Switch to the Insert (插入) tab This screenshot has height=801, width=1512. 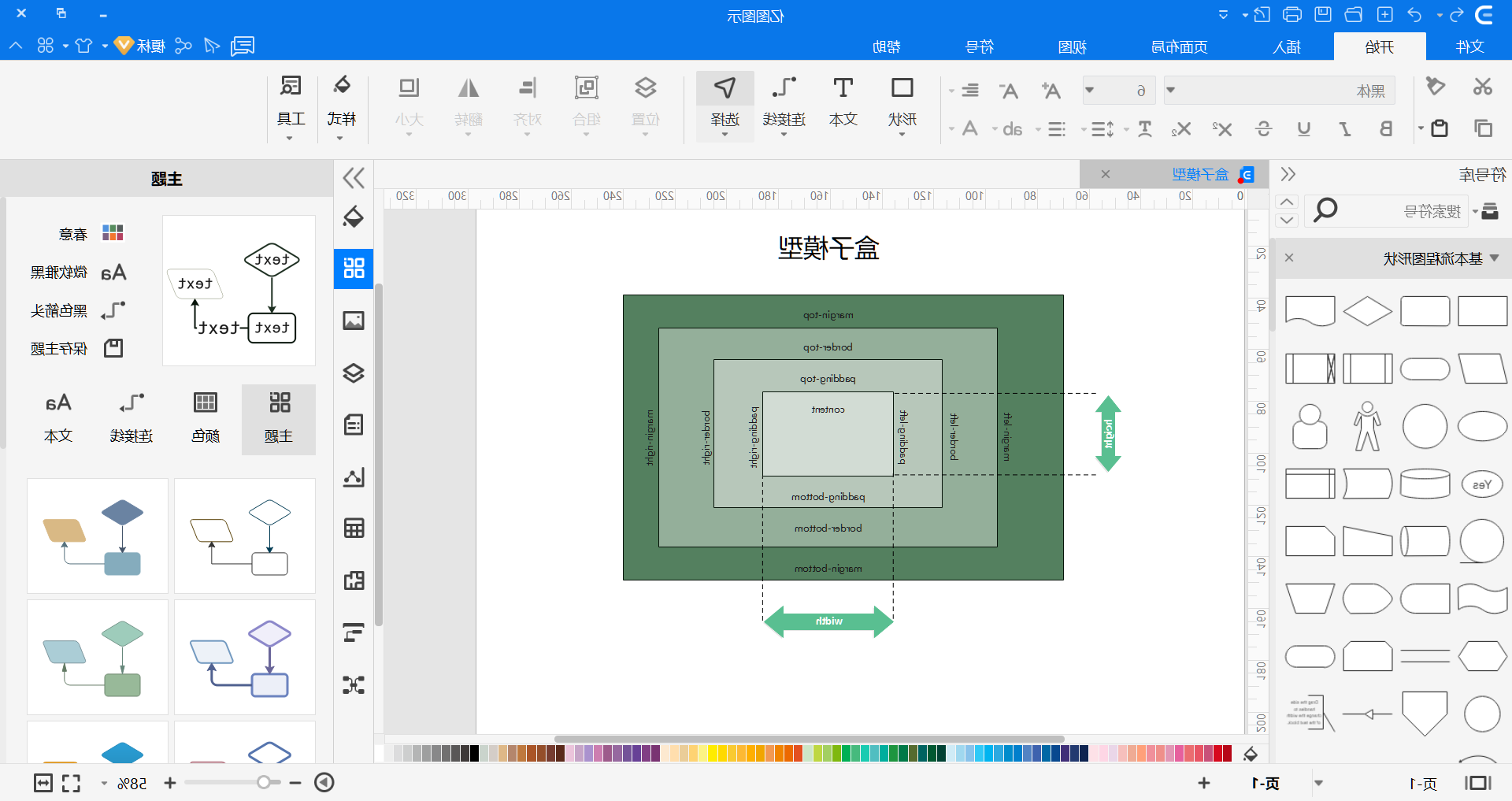coord(1287,46)
